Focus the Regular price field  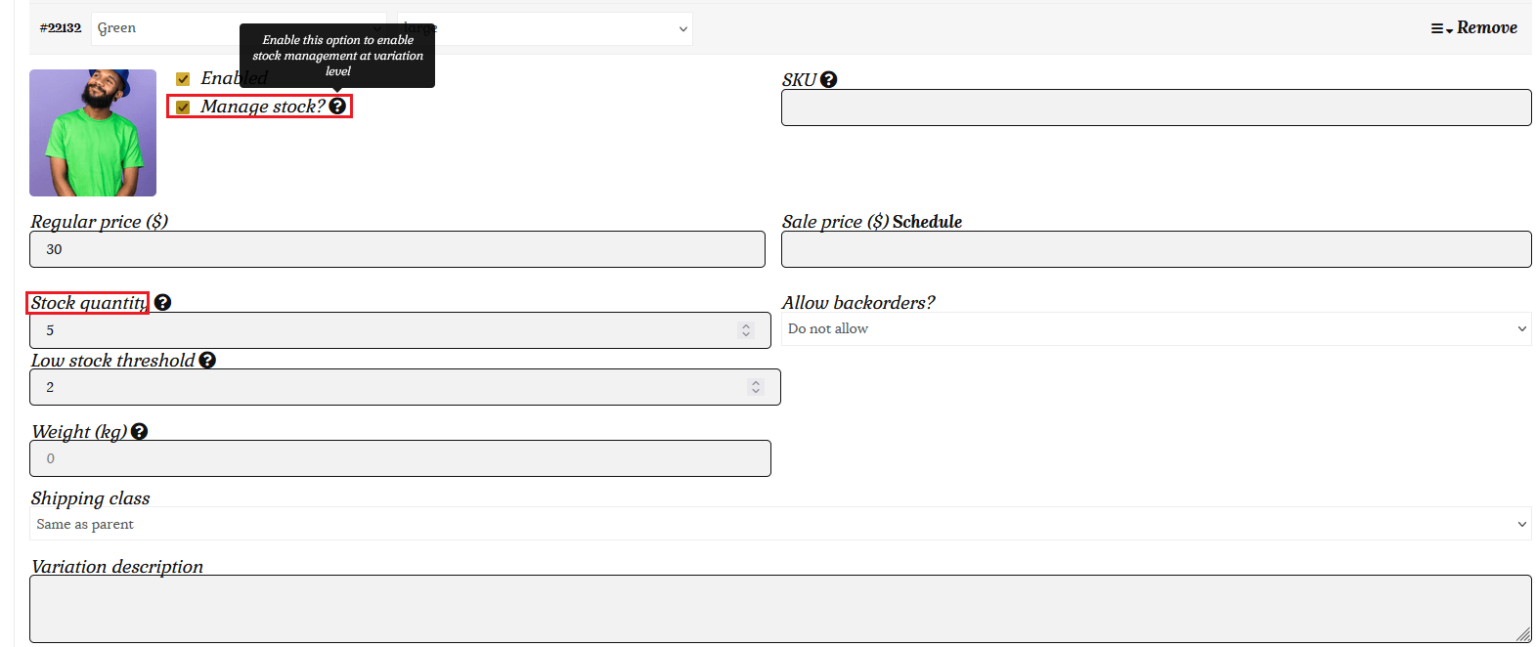tap(397, 250)
